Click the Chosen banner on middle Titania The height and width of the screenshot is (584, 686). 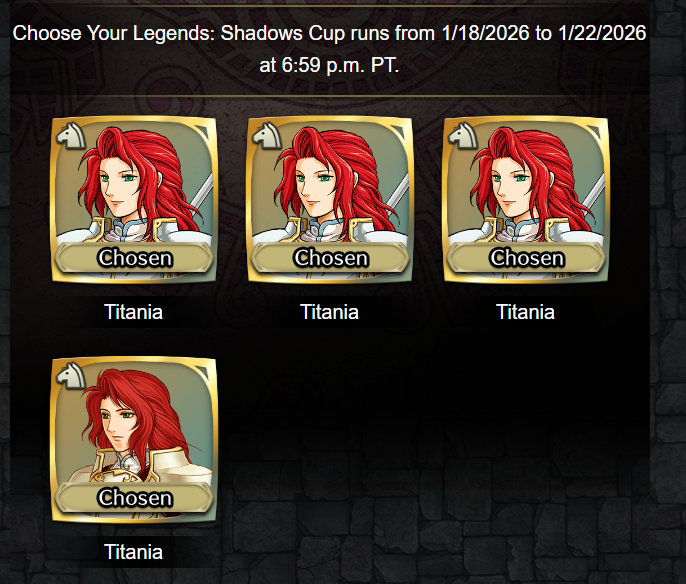tap(330, 258)
